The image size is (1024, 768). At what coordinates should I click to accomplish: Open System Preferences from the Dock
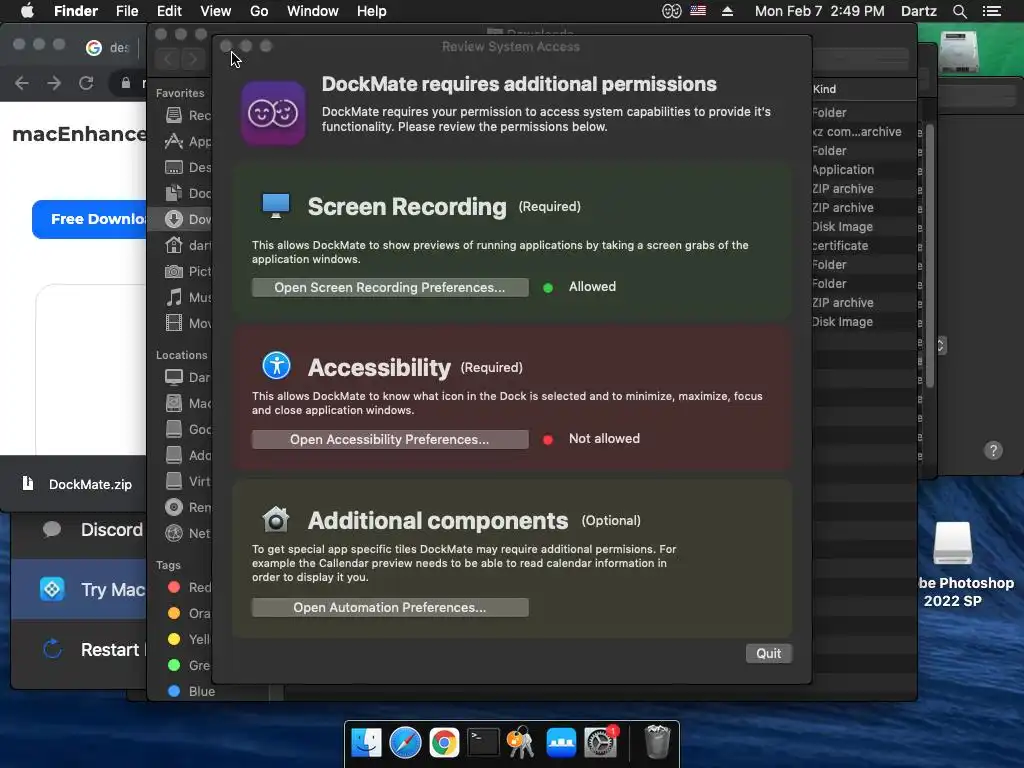pos(600,743)
